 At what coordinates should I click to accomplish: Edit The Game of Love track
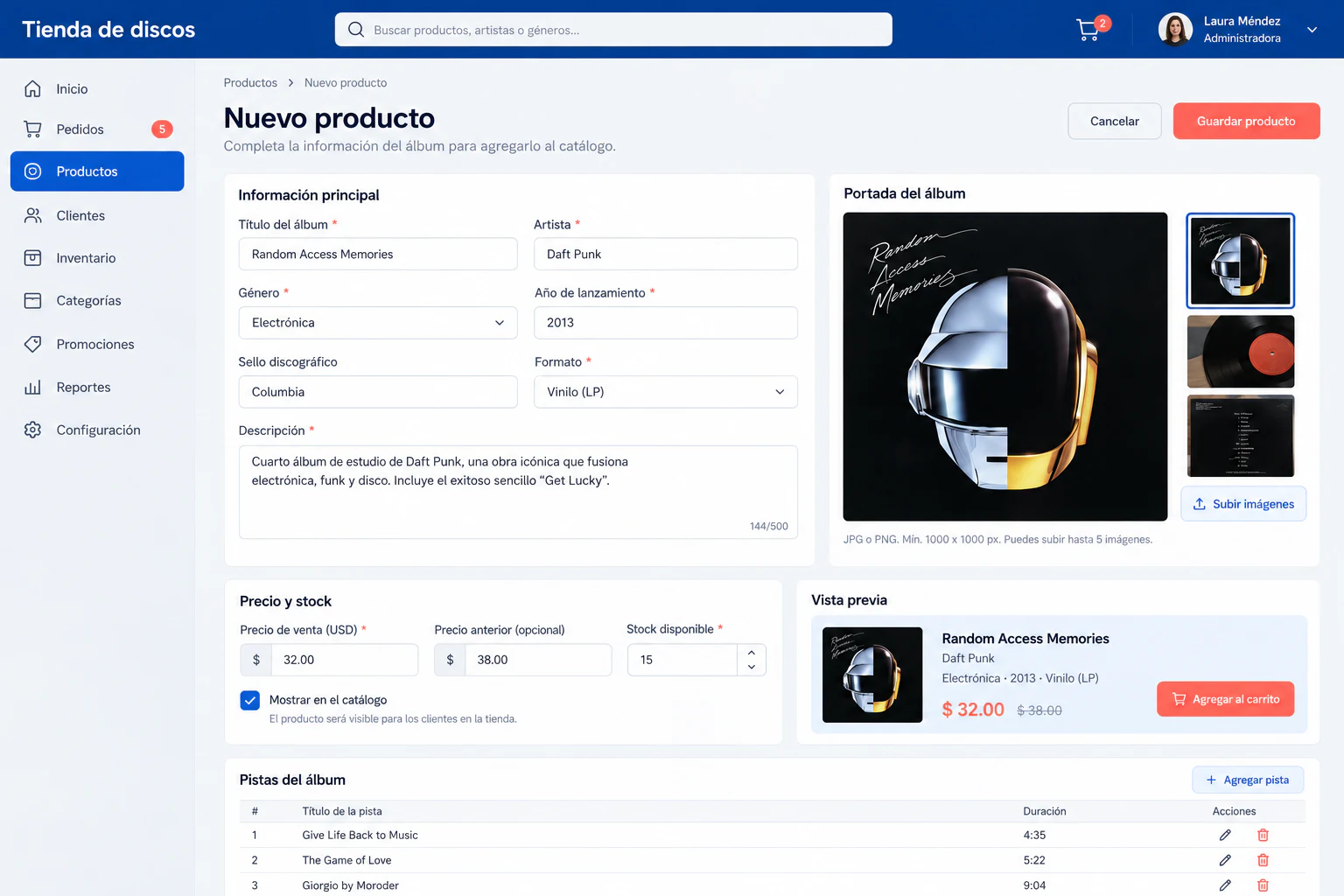point(1225,860)
